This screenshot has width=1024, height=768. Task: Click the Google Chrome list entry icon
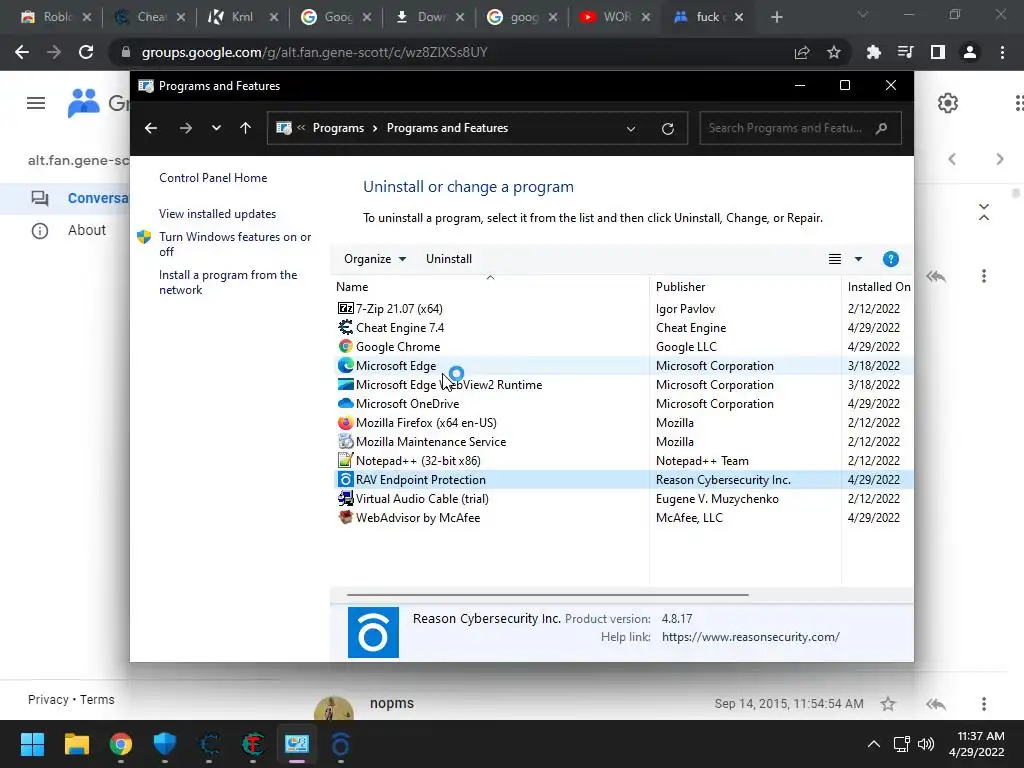345,346
